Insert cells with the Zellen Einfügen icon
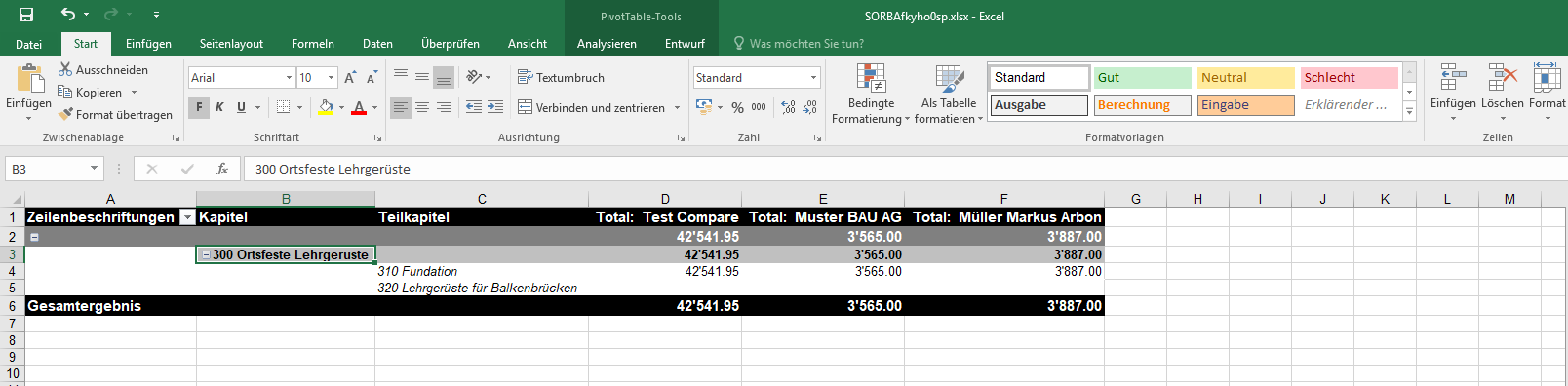This screenshot has width=1568, height=386. tap(1453, 77)
